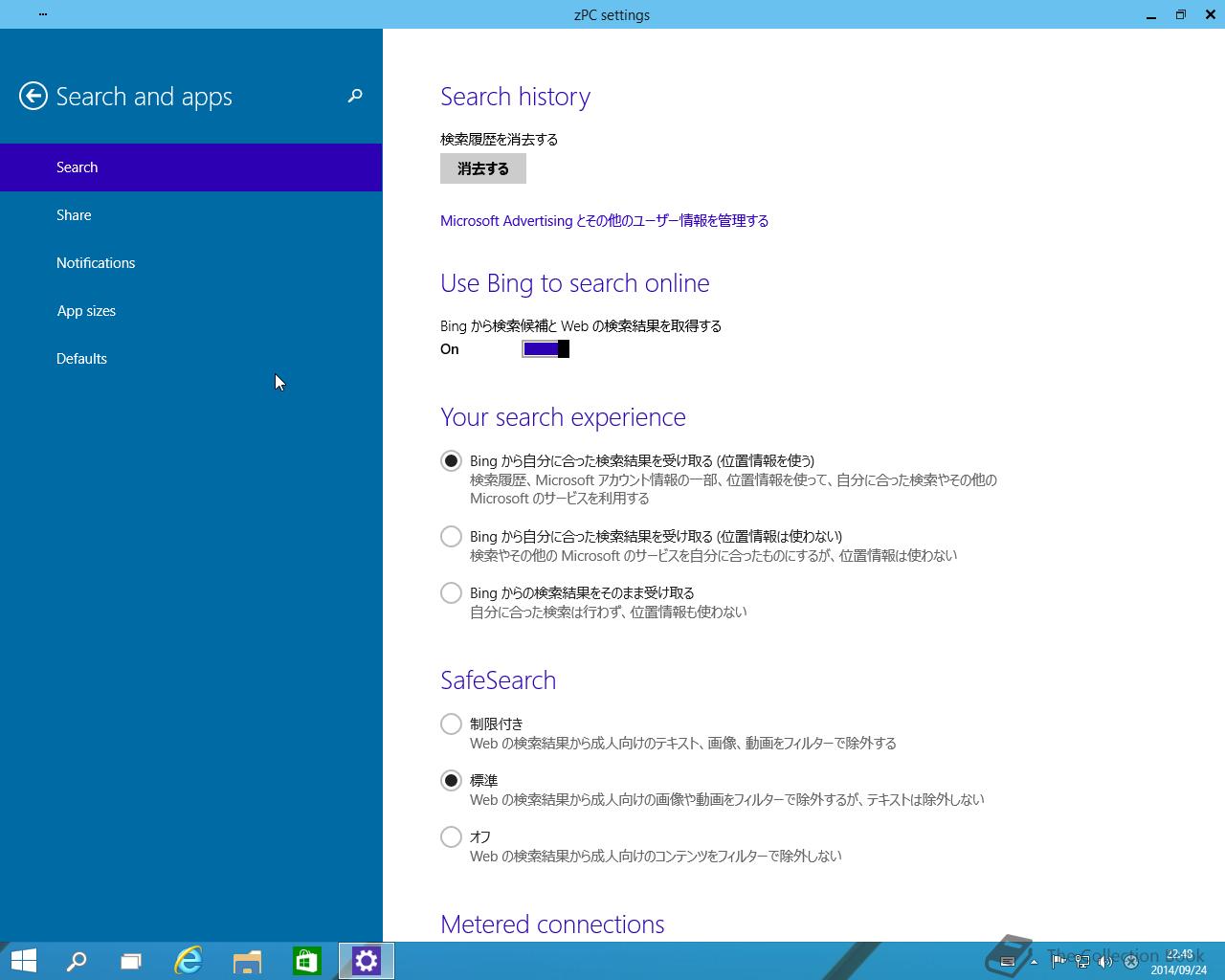Open File Explorer from the taskbar
The width and height of the screenshot is (1225, 980).
[x=248, y=961]
